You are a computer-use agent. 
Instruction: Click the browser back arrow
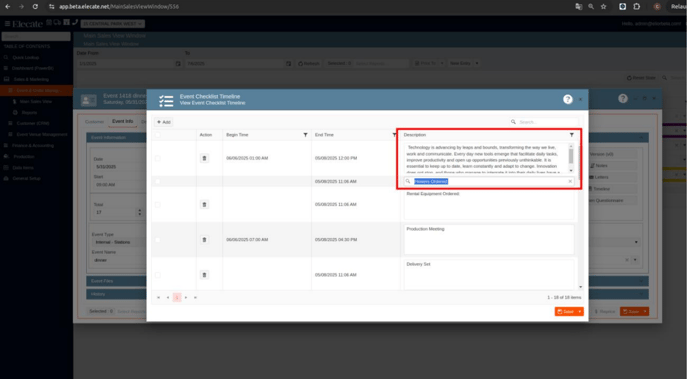(x=7, y=7)
